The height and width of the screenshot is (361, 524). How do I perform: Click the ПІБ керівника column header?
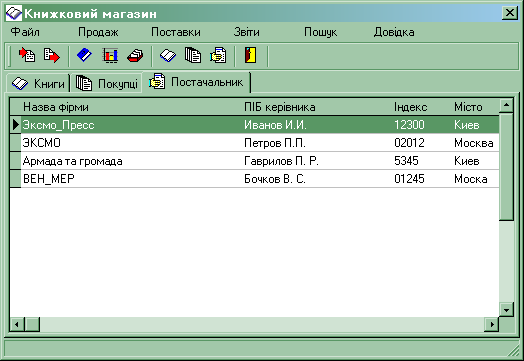(x=317, y=107)
